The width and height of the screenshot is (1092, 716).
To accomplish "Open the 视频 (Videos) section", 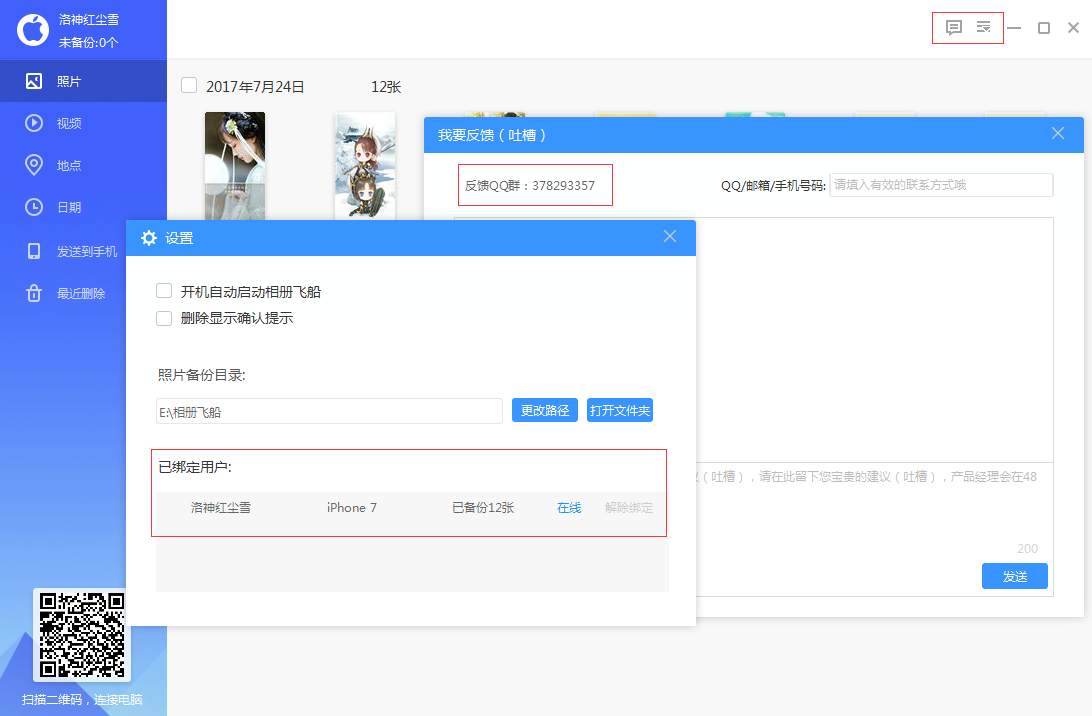I will (84, 123).
